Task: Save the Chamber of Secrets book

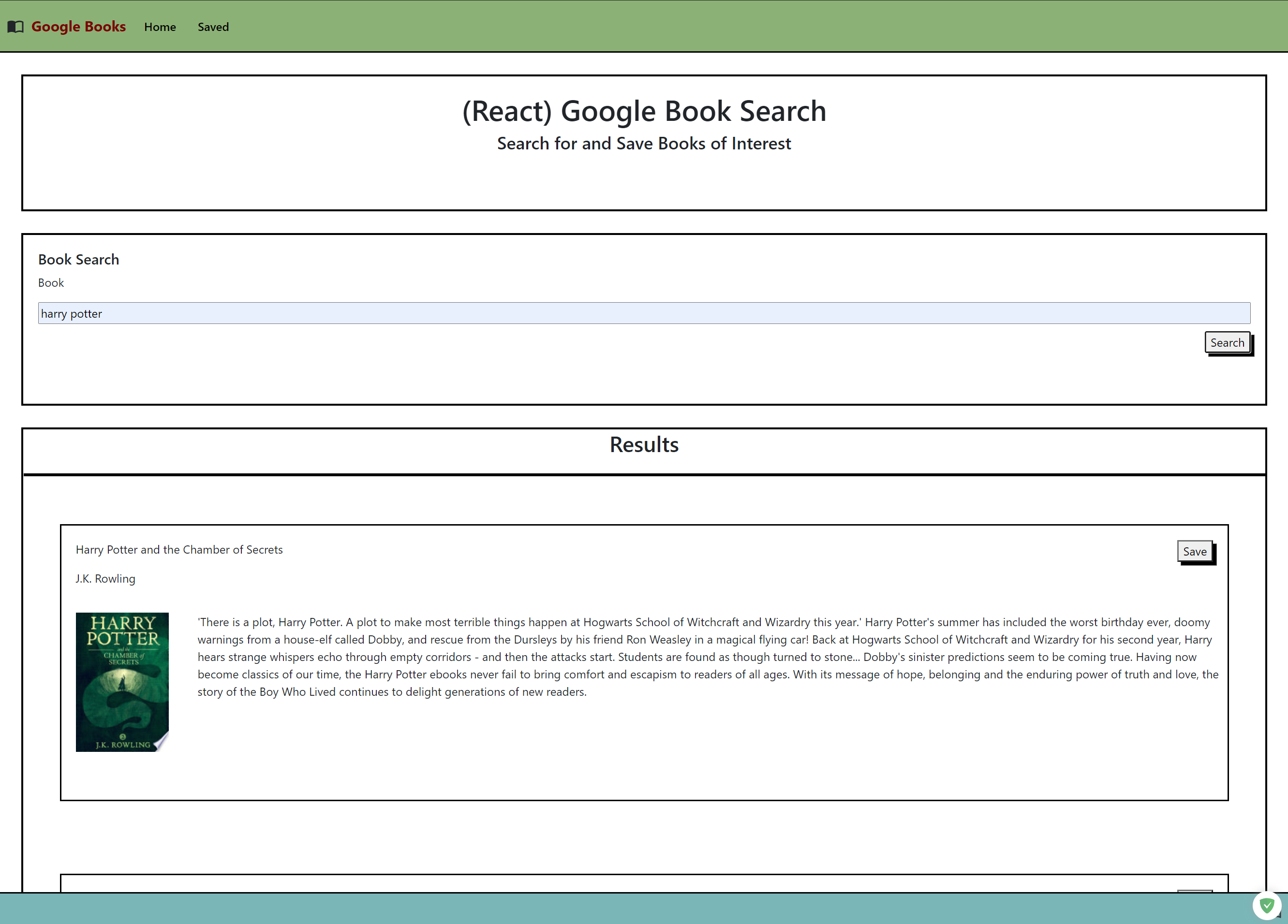Action: click(1194, 551)
